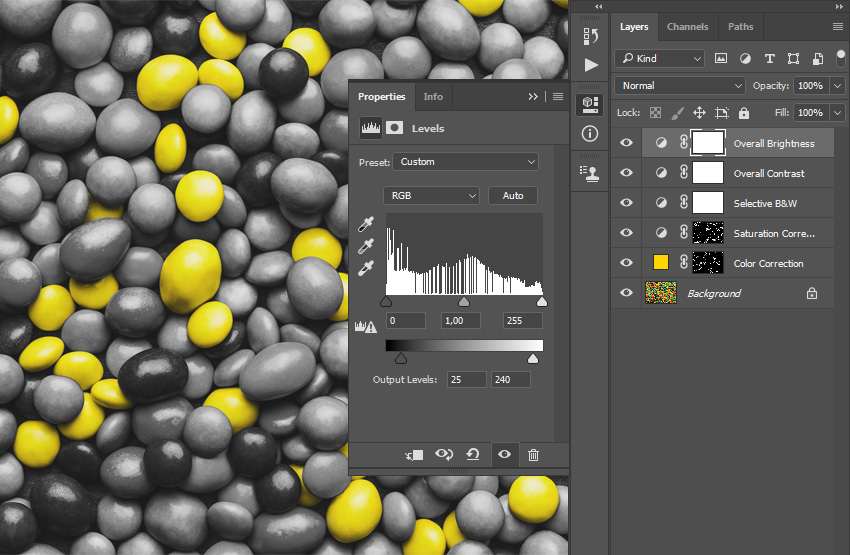The width and height of the screenshot is (850, 555).
Task: Click the output black level field 25
Action: coord(467,379)
